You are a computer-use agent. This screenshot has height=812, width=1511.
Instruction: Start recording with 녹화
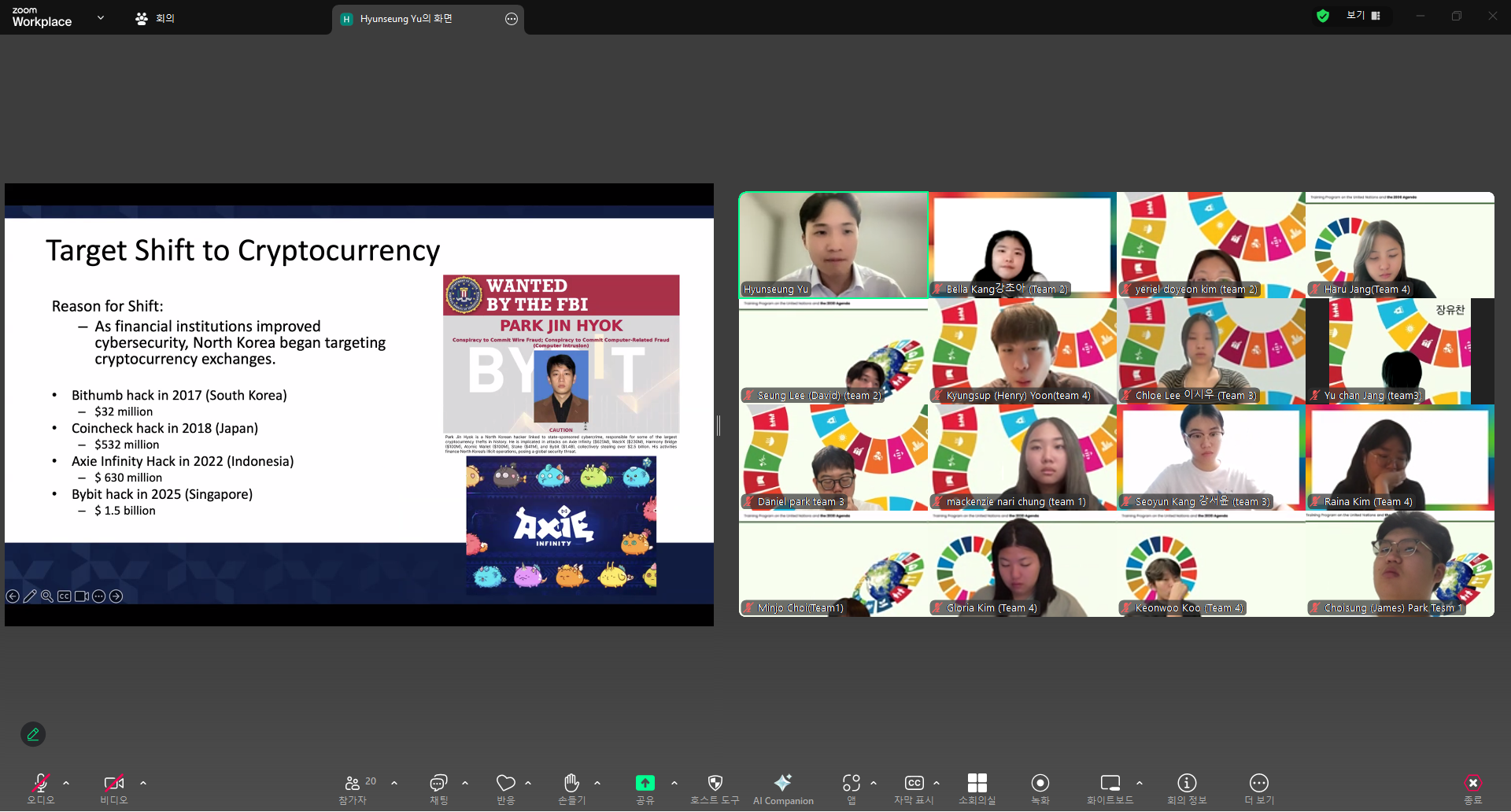pyautogui.click(x=1040, y=789)
